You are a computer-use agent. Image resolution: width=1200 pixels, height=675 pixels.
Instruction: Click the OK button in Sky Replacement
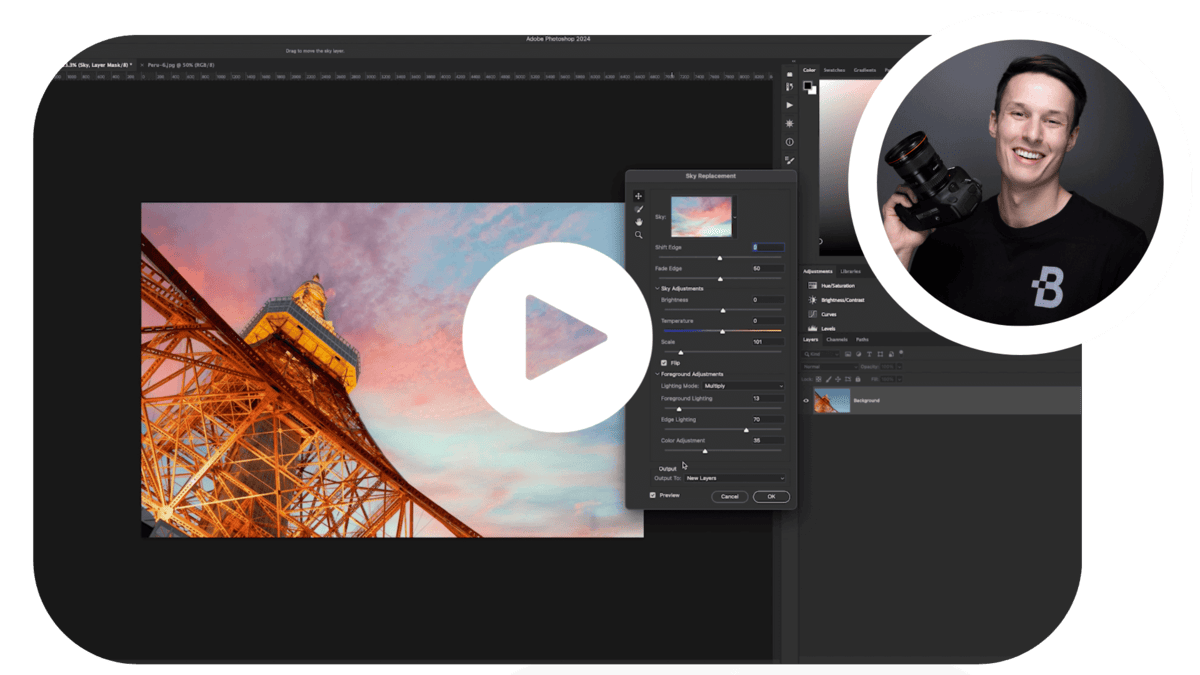pos(771,496)
